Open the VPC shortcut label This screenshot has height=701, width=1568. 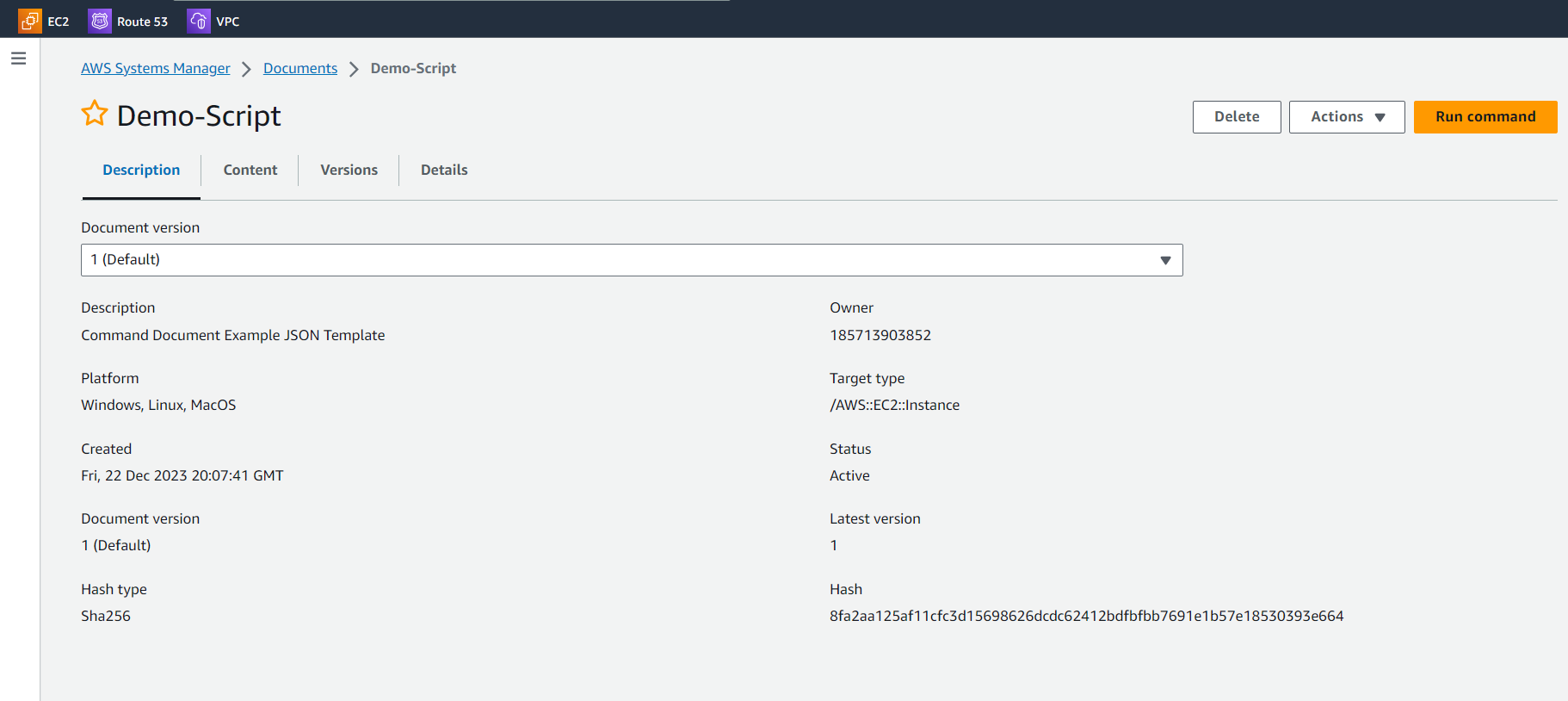tap(228, 22)
